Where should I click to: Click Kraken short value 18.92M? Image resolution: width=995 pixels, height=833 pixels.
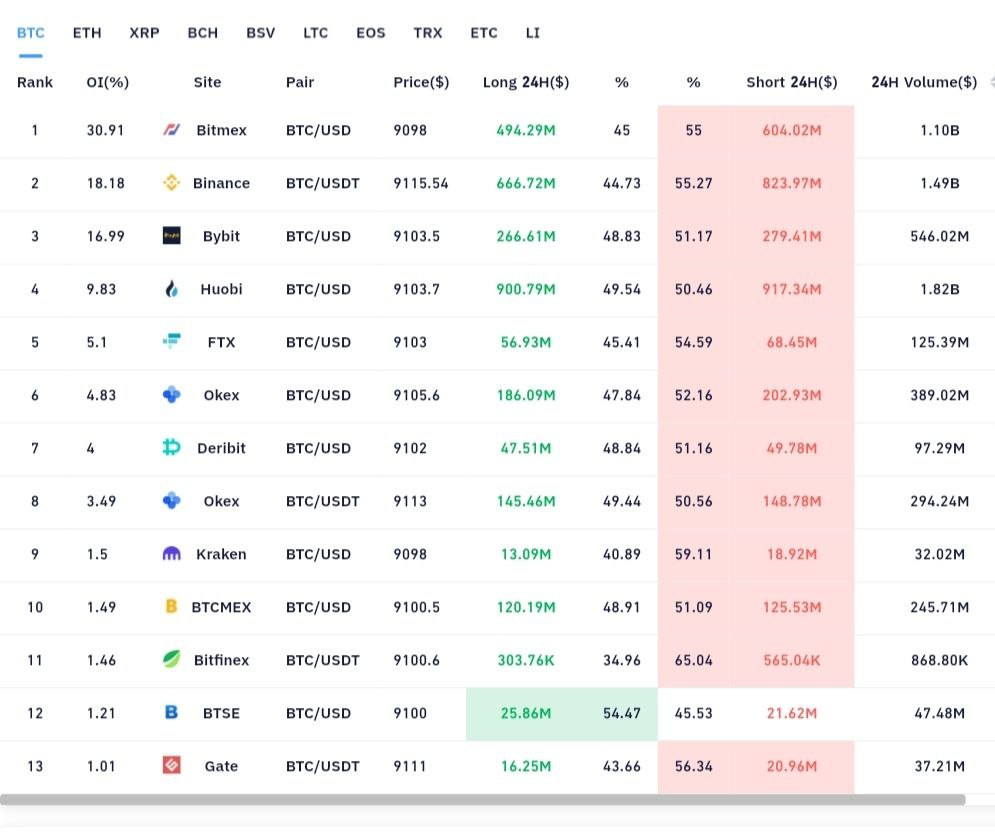point(792,554)
